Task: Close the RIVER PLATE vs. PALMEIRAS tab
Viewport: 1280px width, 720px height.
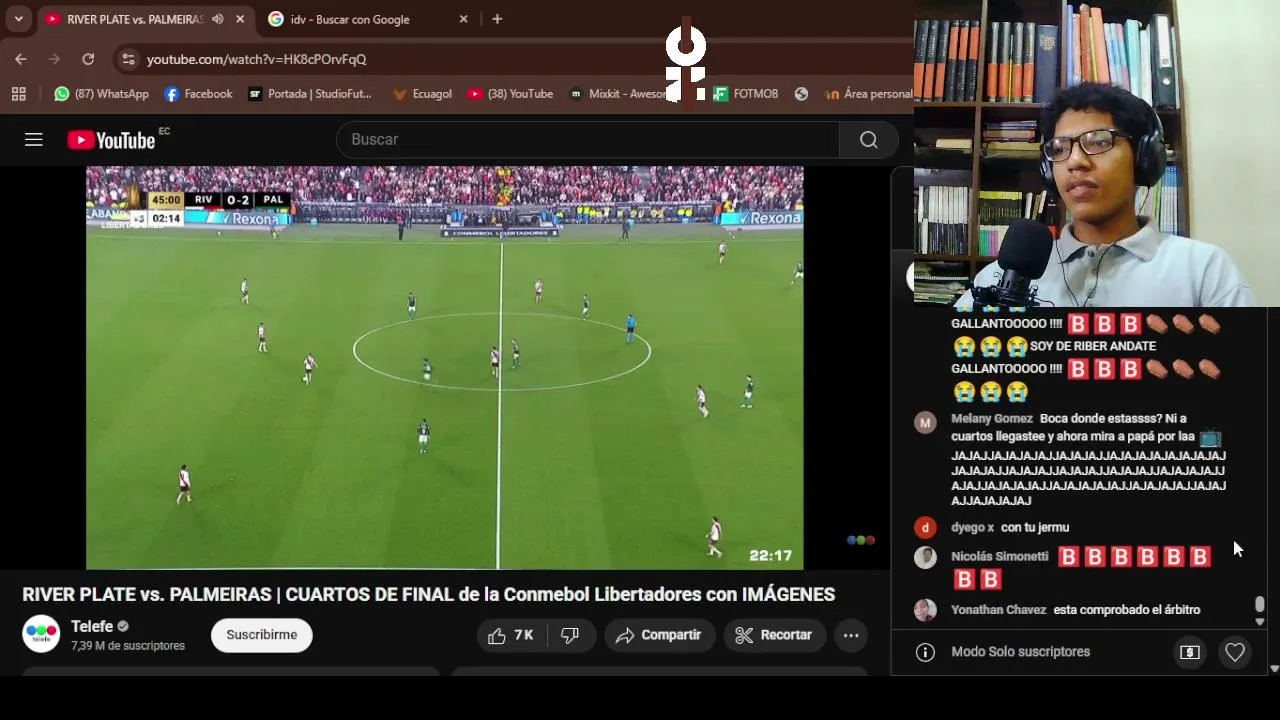Action: coord(240,19)
